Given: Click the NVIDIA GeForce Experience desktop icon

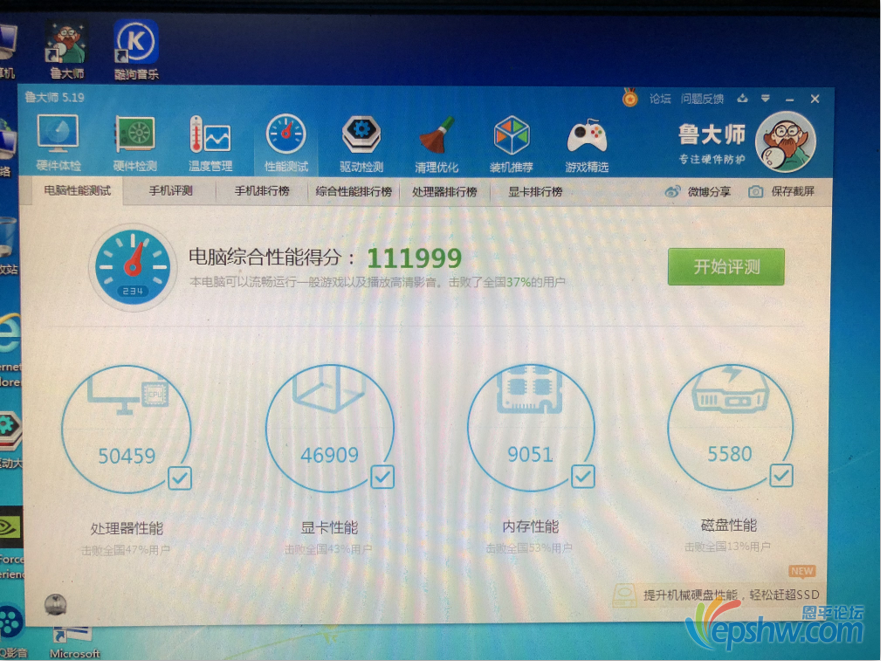Looking at the screenshot, I should pos(11,527).
